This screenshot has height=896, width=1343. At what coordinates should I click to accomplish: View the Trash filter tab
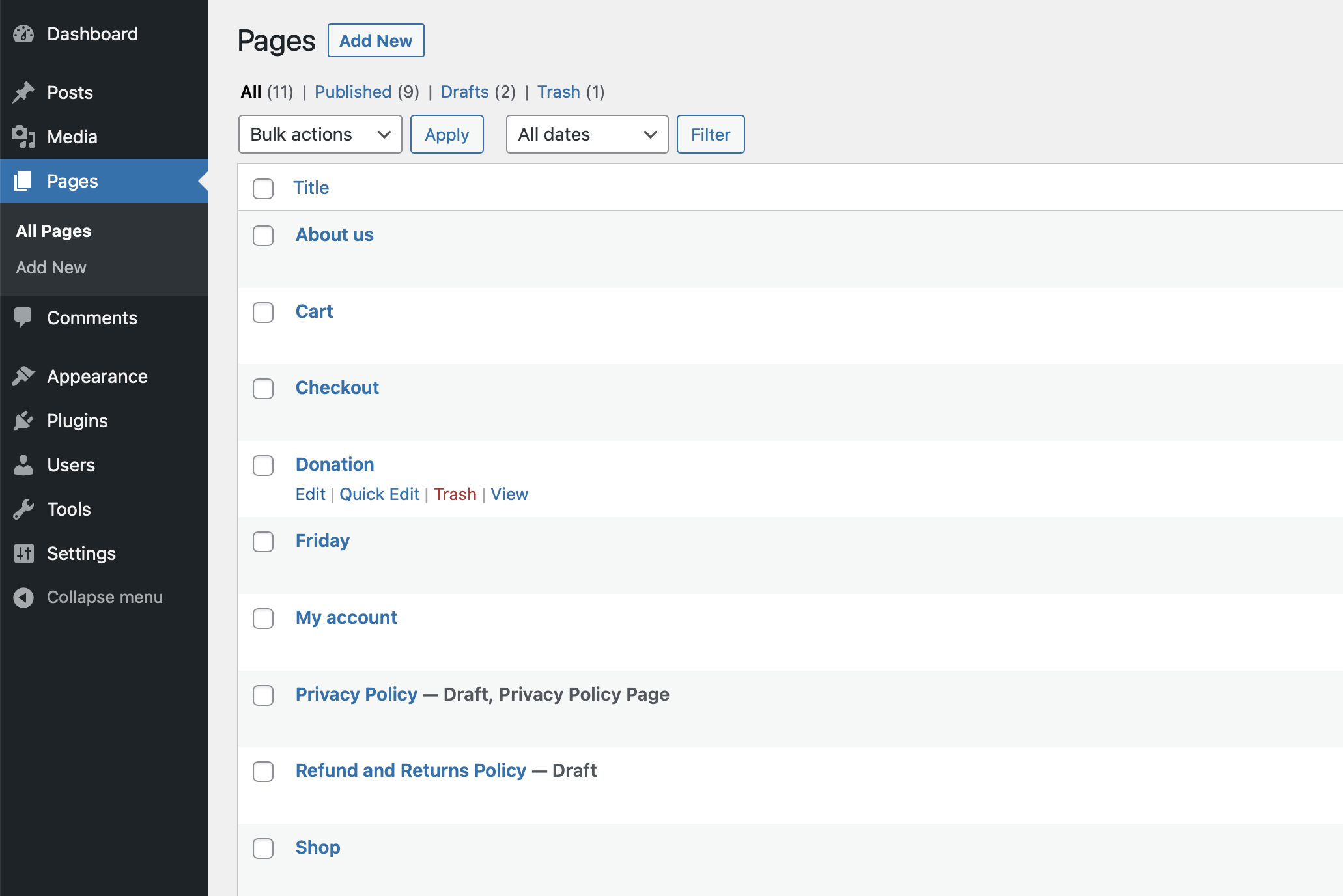tap(559, 92)
